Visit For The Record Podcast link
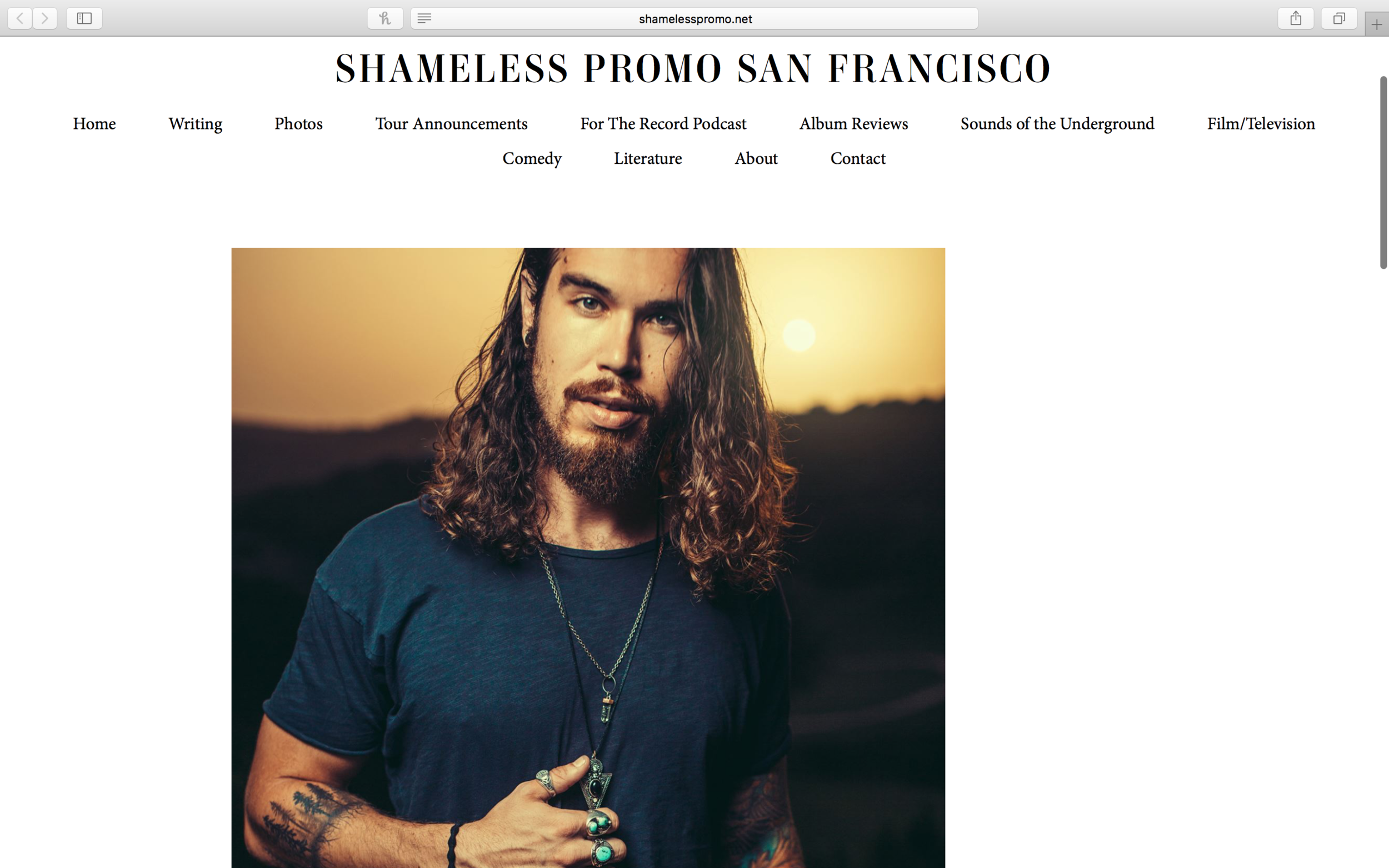This screenshot has height=868, width=1389. 663,124
